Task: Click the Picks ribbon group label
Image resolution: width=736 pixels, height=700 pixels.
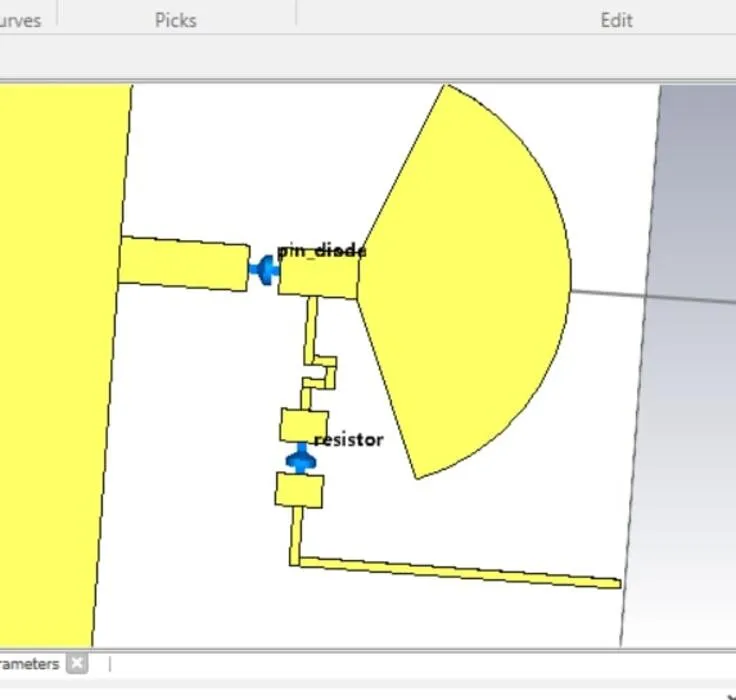Action: pos(175,20)
